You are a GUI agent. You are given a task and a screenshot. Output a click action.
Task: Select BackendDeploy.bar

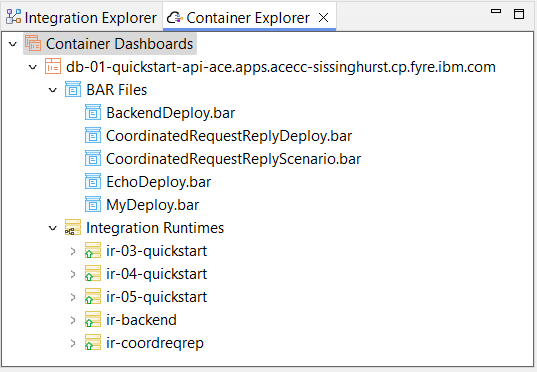(171, 113)
